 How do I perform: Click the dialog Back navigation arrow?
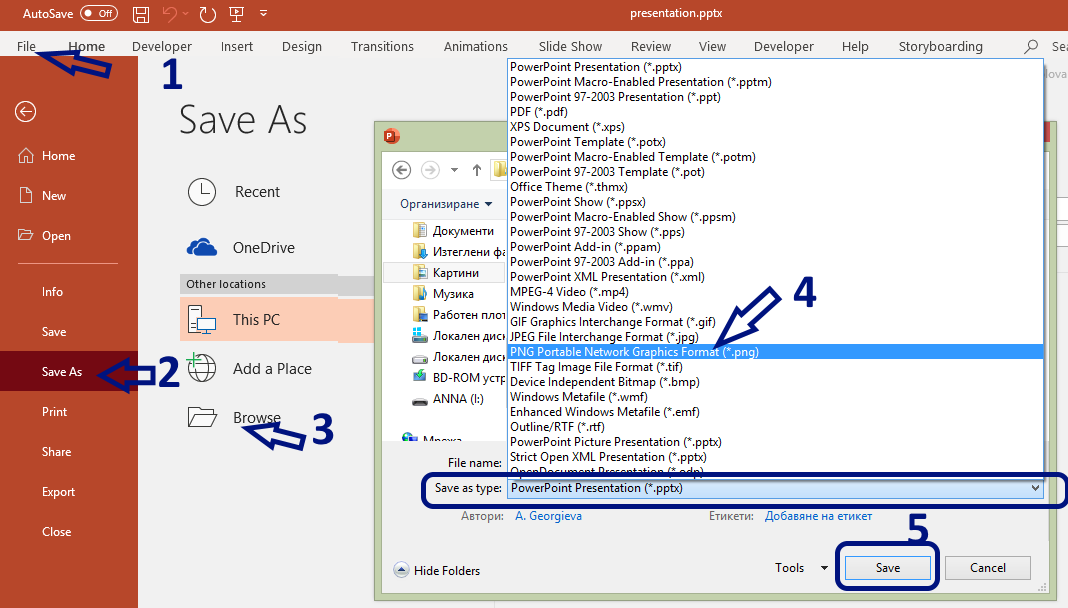tap(402, 170)
